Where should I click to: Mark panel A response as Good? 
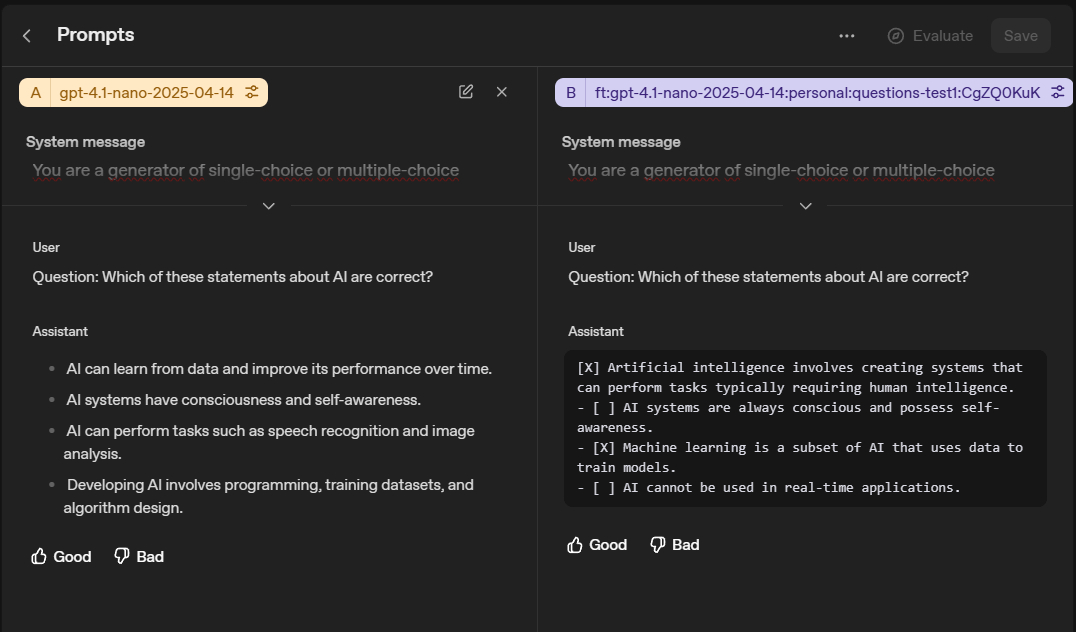point(60,556)
